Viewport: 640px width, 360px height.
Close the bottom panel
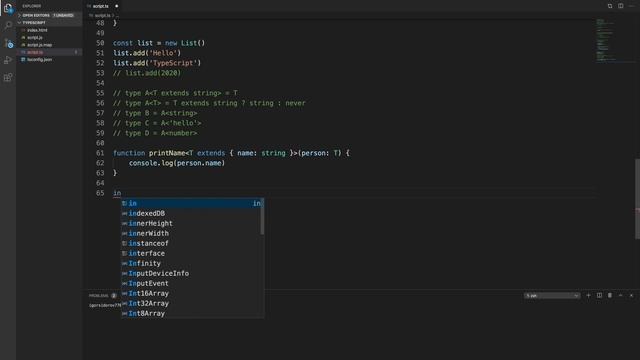pos(631,296)
